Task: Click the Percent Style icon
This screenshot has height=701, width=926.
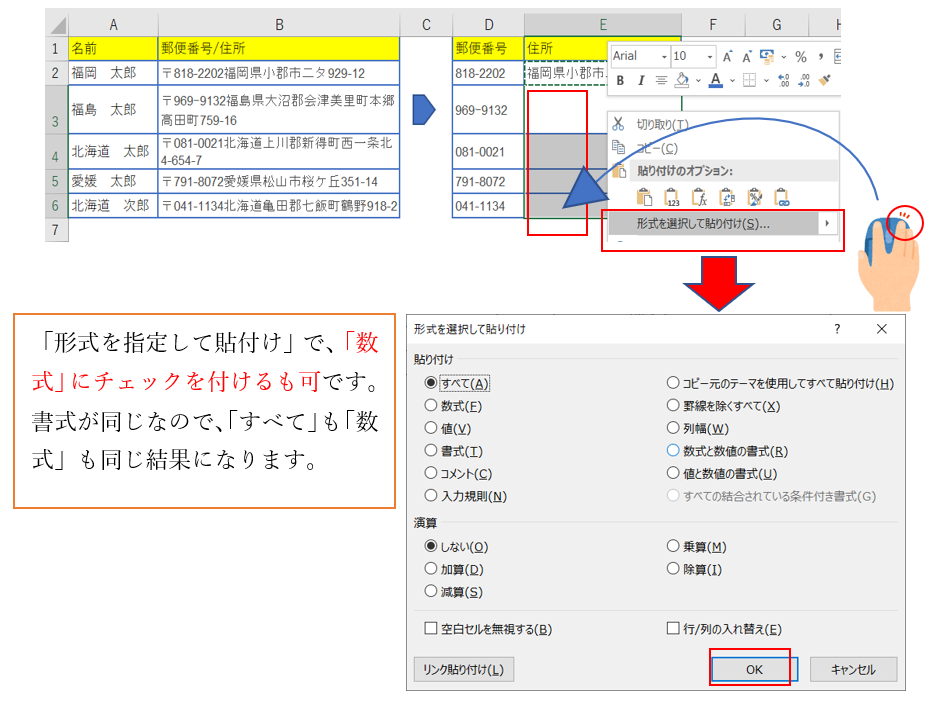Action: click(x=800, y=57)
